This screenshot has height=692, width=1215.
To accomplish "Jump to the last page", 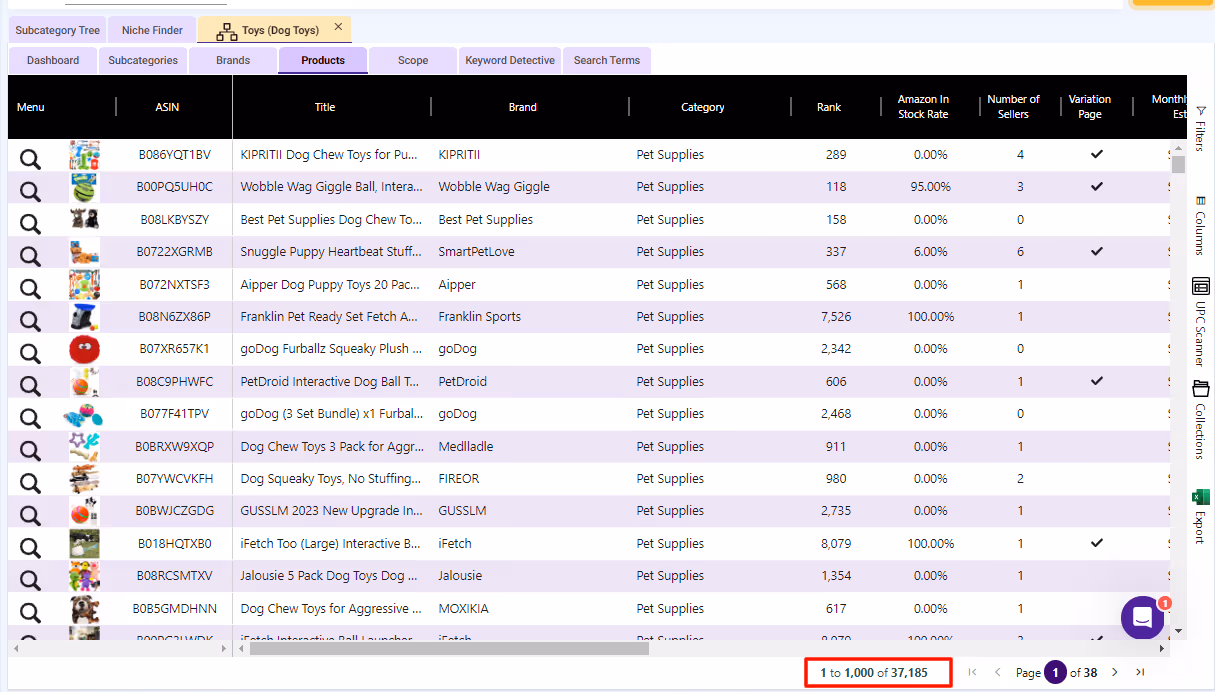I will 1140,673.
